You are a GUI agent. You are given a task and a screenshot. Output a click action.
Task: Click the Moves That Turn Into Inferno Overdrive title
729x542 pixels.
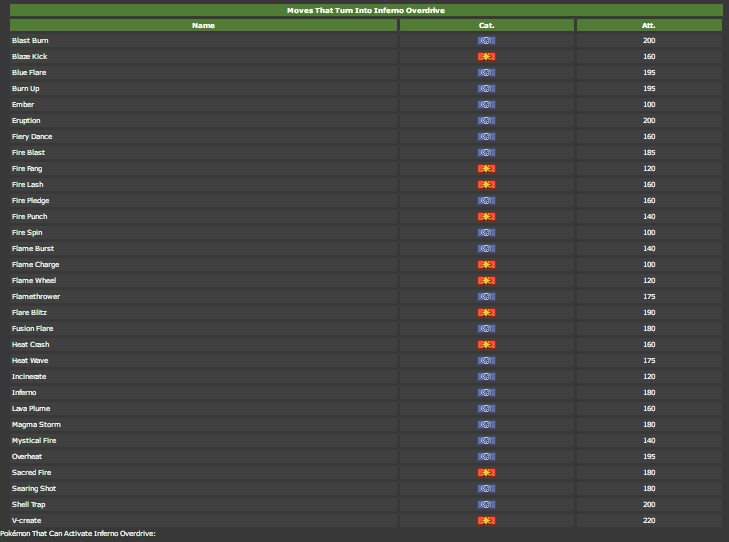click(x=366, y=10)
